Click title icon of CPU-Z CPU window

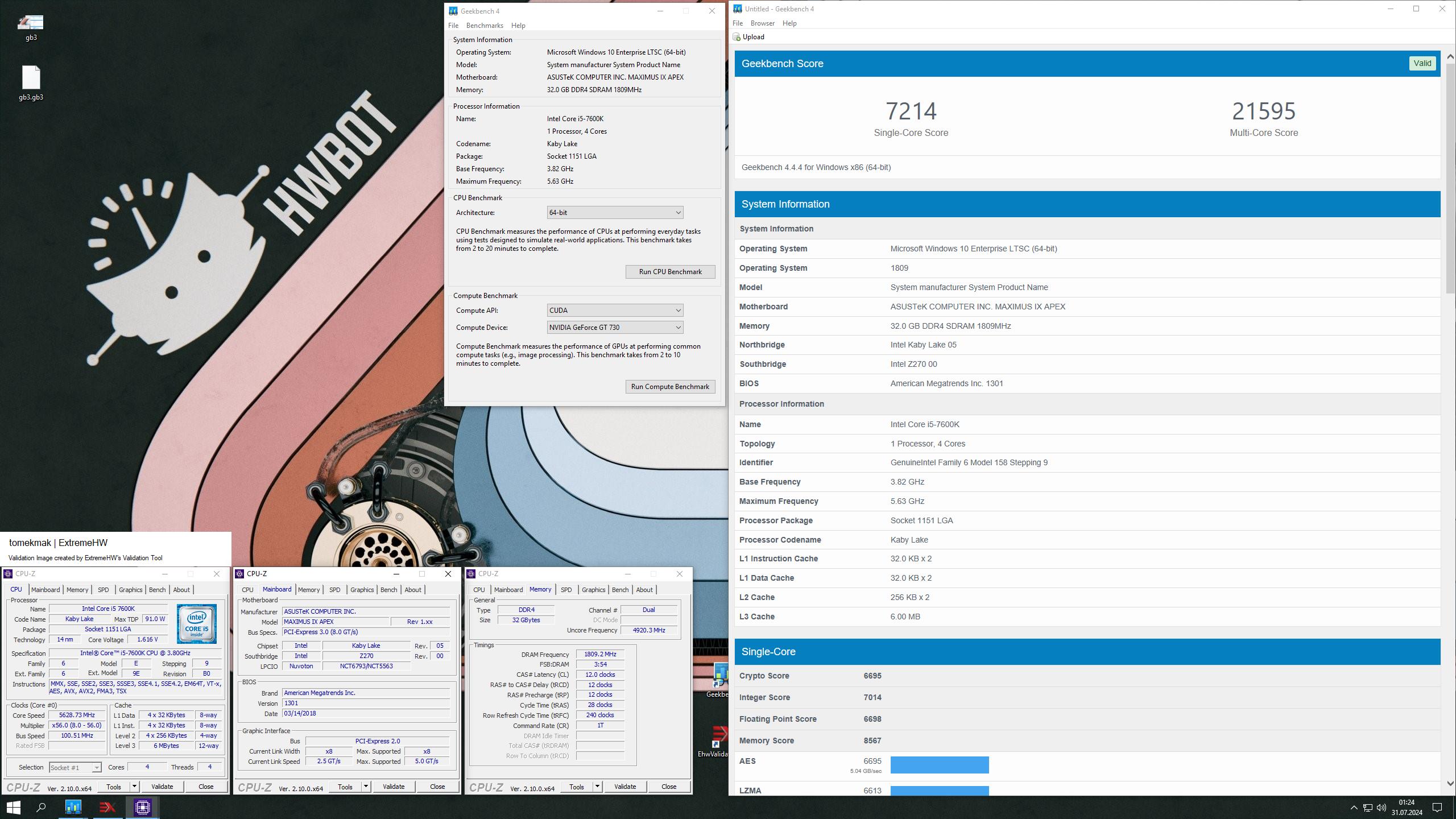(x=8, y=574)
